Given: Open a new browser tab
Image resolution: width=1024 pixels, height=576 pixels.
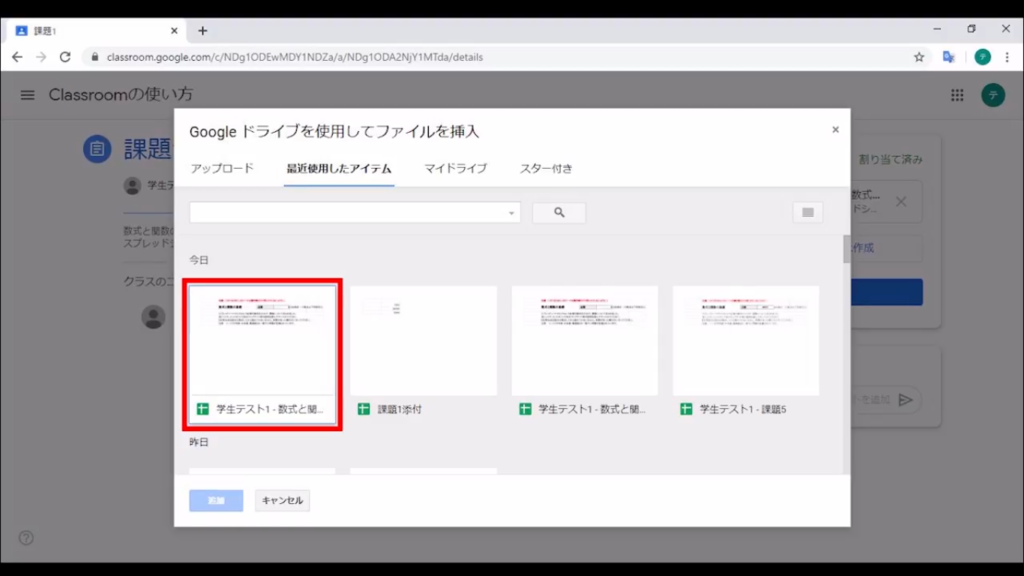Looking at the screenshot, I should click(x=202, y=31).
